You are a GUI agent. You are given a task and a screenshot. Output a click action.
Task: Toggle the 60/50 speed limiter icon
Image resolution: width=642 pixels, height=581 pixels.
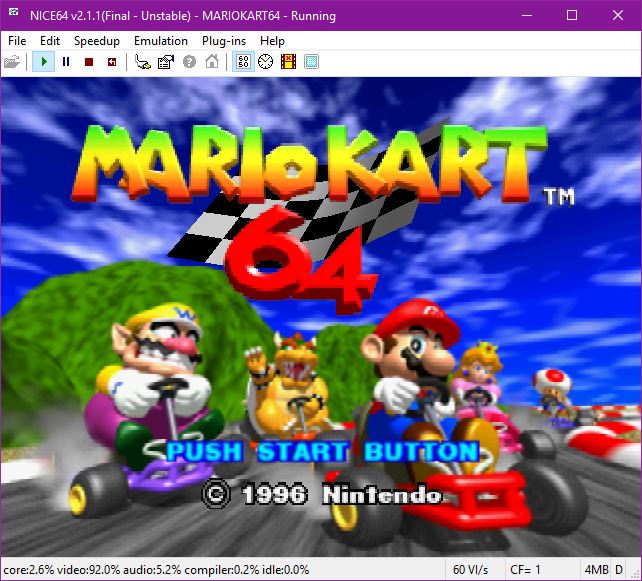coord(243,62)
